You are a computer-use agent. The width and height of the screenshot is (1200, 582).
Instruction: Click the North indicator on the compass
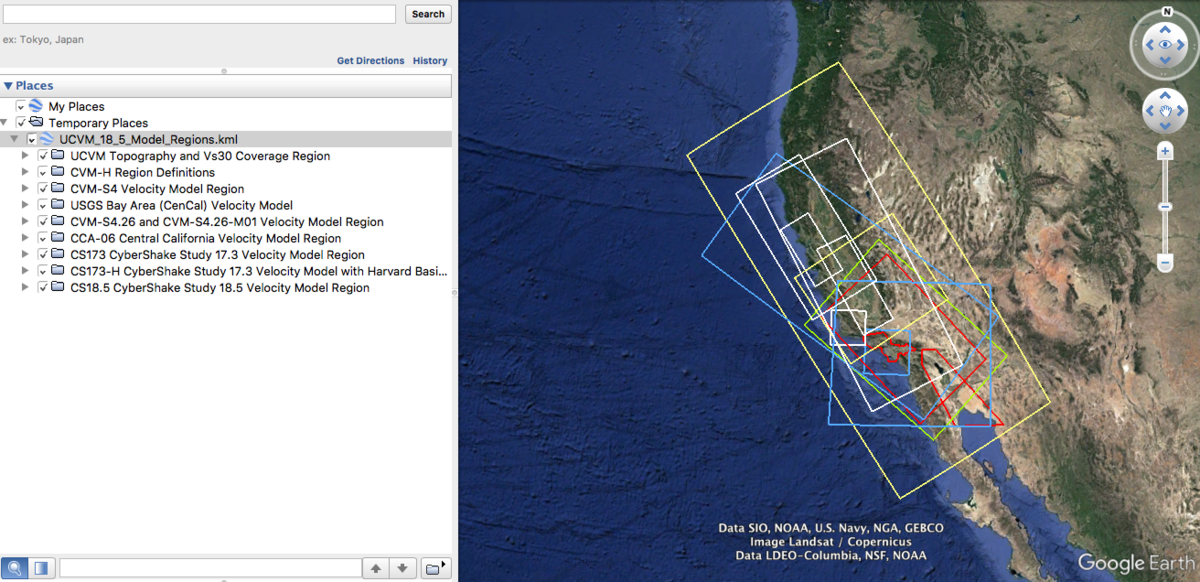1165,11
